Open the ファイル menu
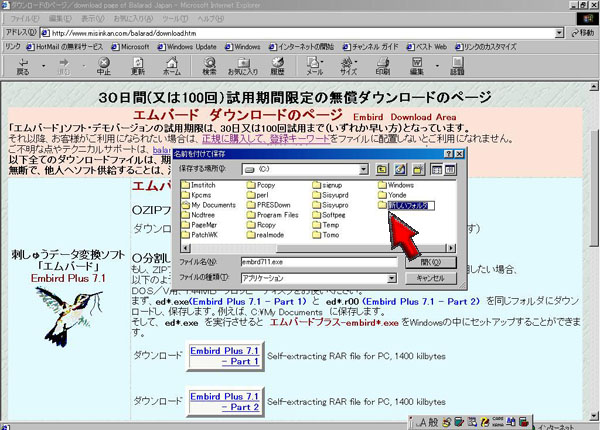 click(x=24, y=18)
